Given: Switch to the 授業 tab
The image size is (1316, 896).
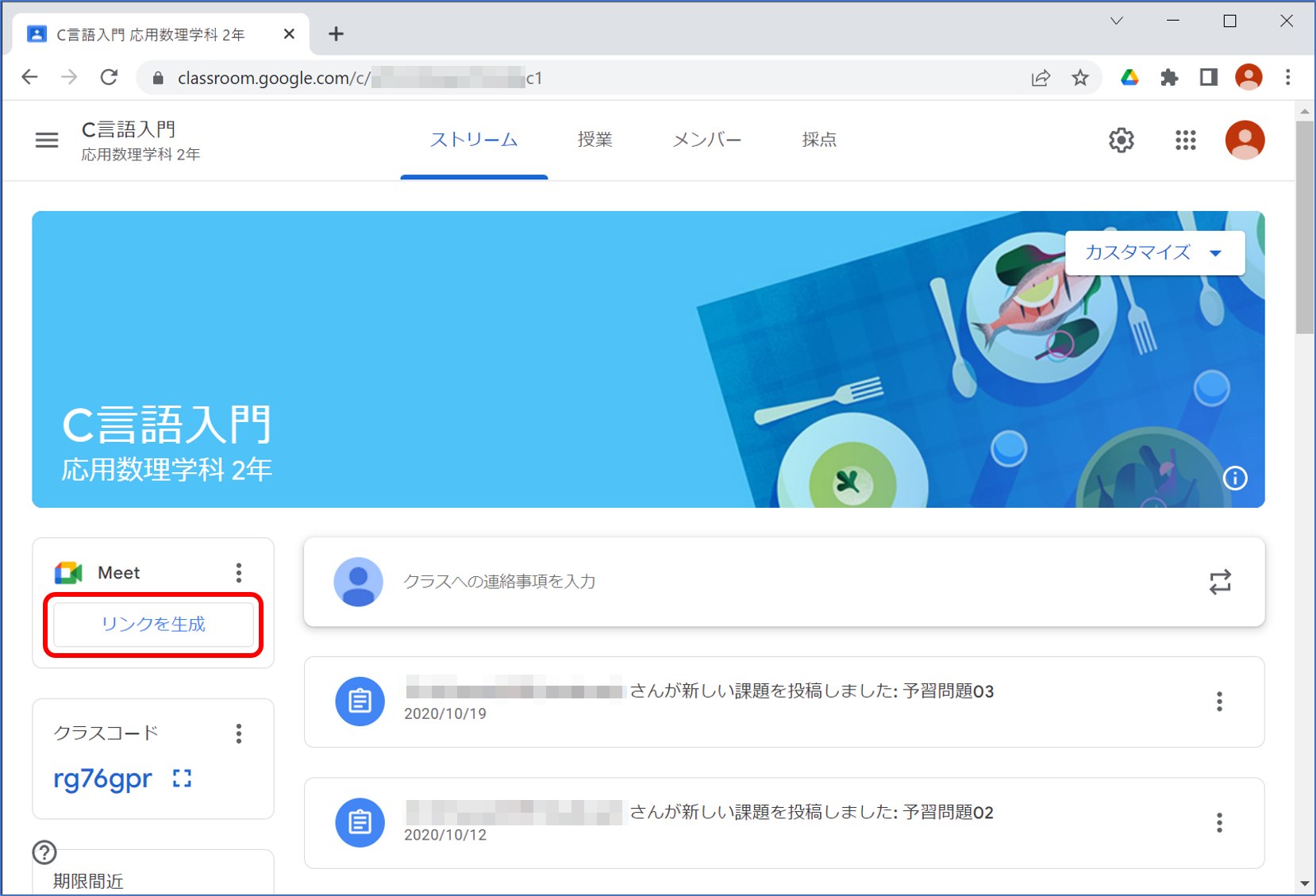Looking at the screenshot, I should click(595, 140).
